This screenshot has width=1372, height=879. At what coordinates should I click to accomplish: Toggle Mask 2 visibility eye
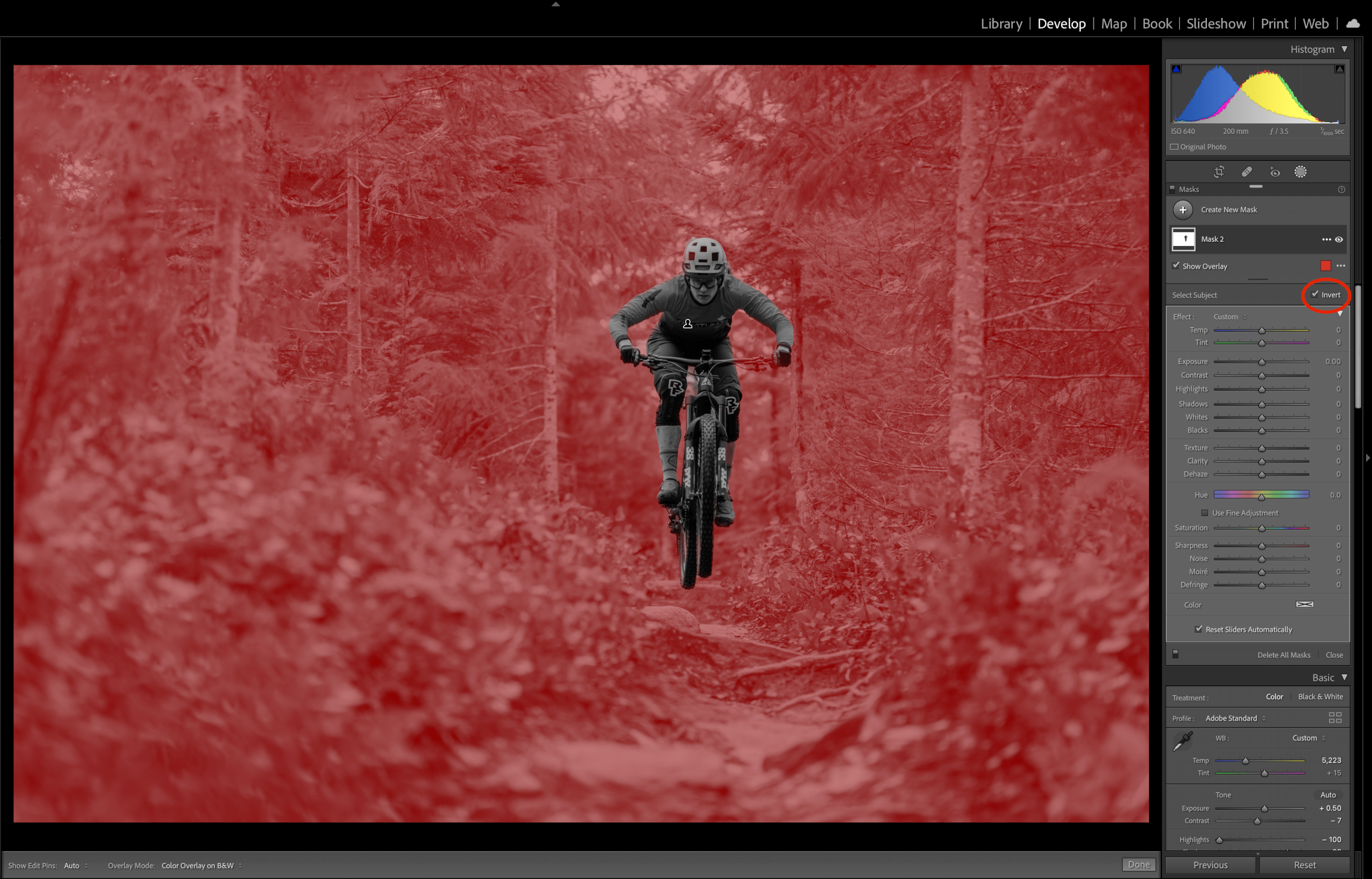[x=1339, y=240]
